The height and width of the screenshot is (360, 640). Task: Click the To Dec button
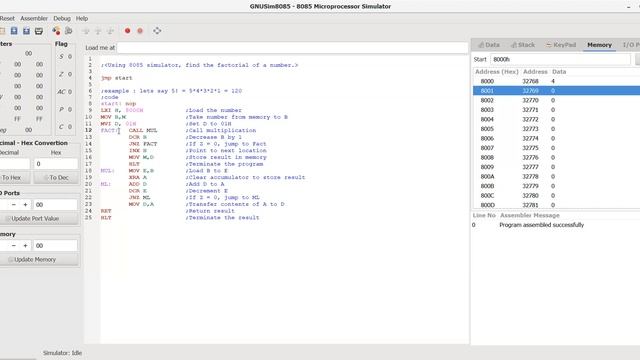coord(56,178)
